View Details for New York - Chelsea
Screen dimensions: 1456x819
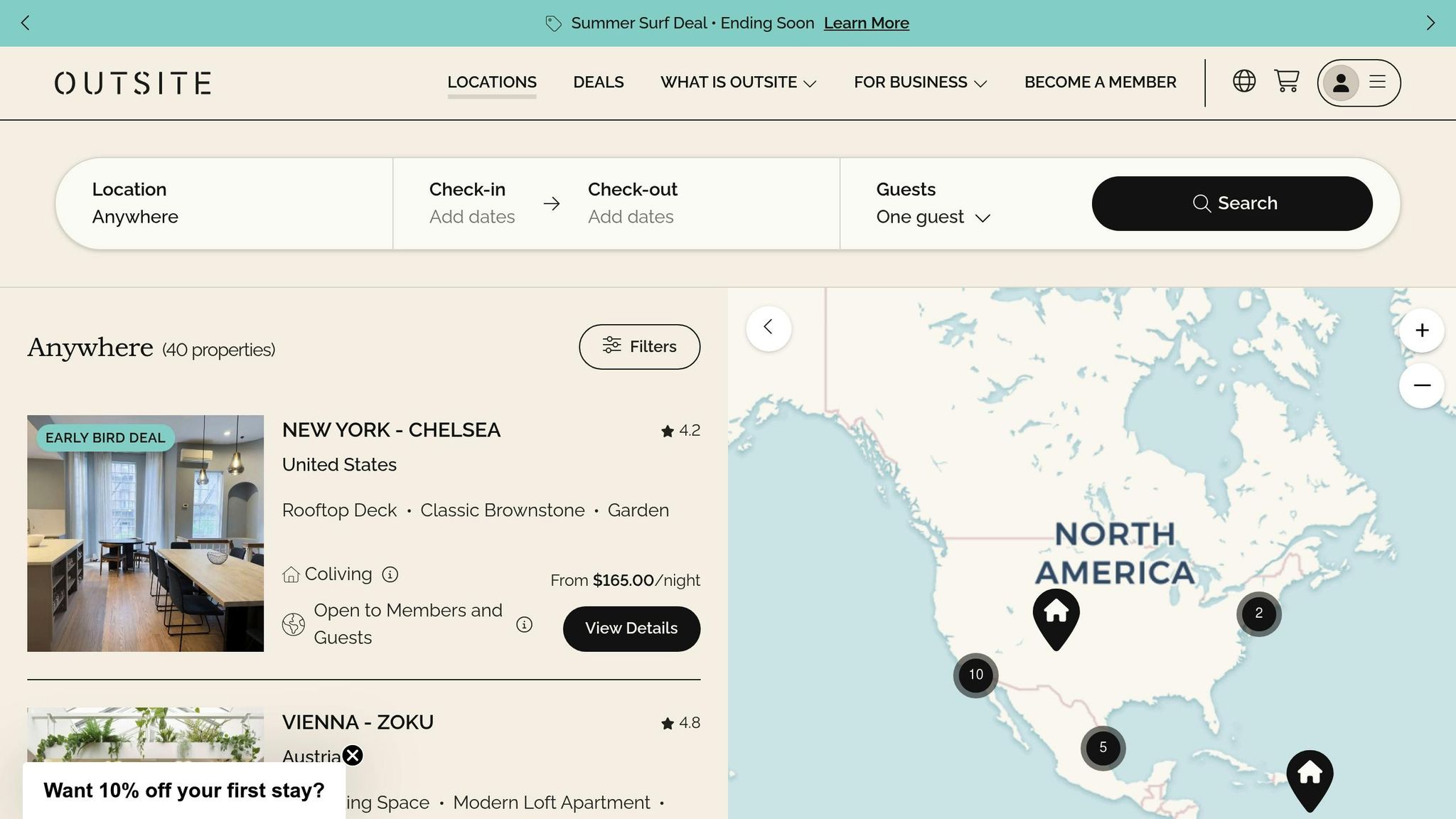click(631, 628)
